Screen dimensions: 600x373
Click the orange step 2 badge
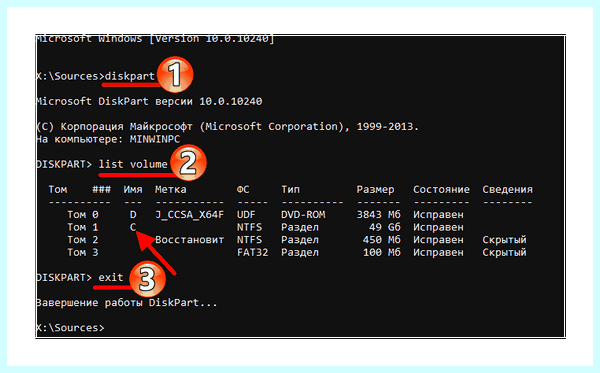pos(188,163)
